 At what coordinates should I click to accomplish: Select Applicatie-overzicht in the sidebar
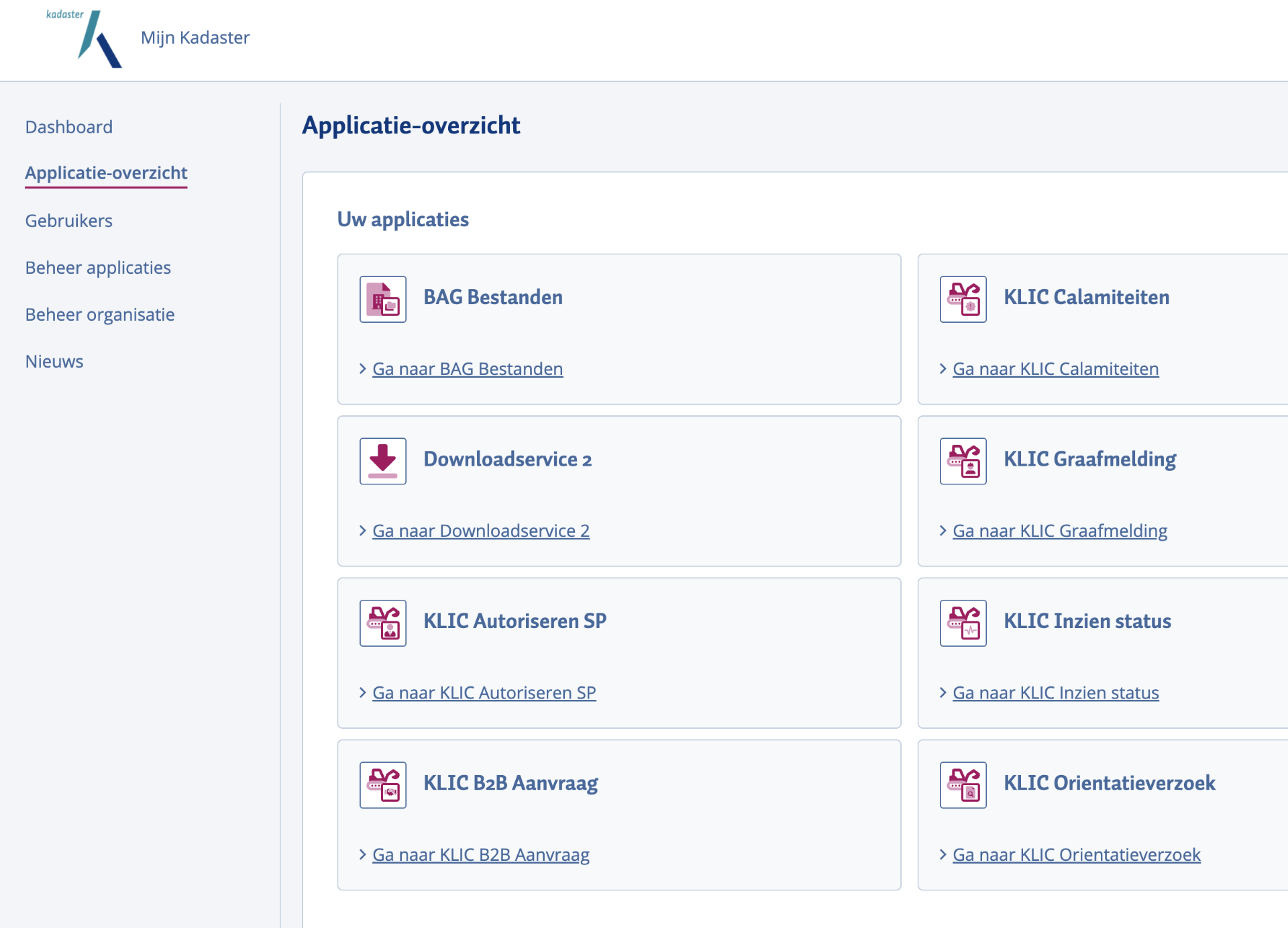pos(106,173)
